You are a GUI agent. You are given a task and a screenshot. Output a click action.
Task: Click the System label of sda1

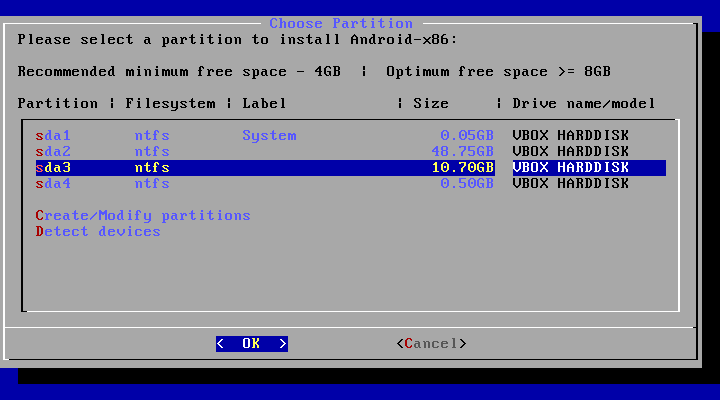[270, 135]
